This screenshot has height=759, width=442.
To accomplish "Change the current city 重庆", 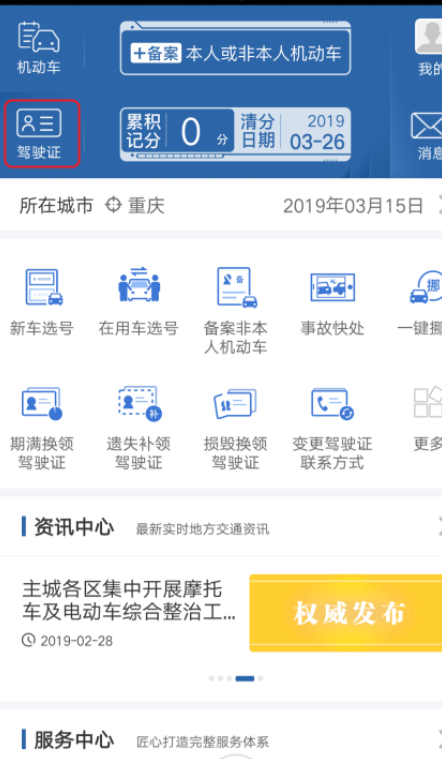I will click(x=146, y=206).
